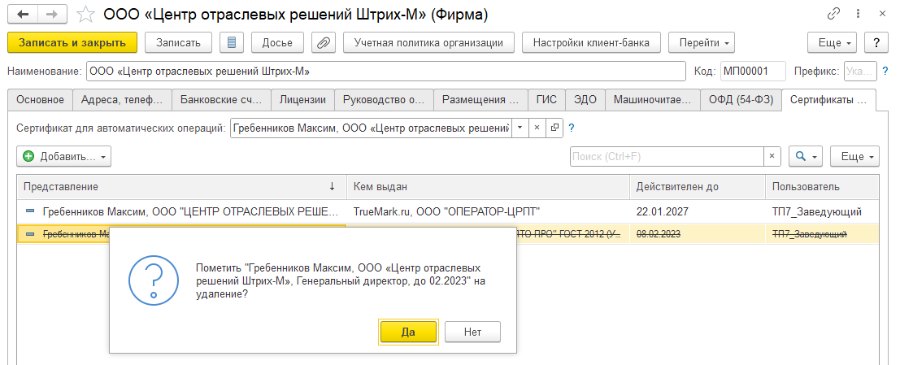Click the Пользователь column header
The width and height of the screenshot is (900, 365).
[x=822, y=187]
